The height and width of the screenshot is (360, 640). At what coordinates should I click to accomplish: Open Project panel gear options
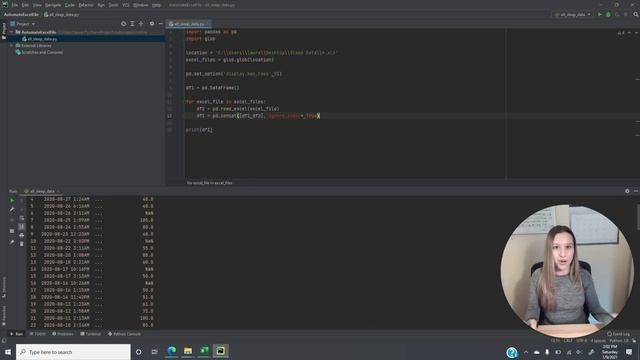[152, 24]
